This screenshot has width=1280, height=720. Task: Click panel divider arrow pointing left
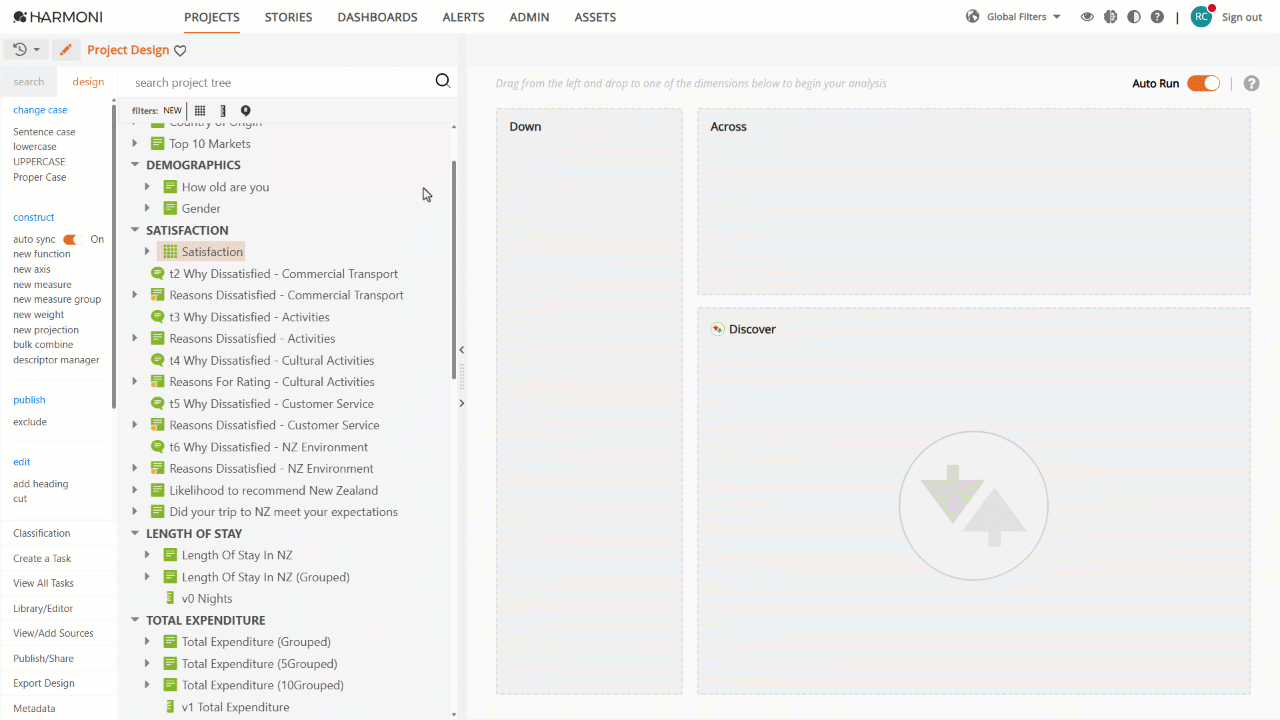461,350
